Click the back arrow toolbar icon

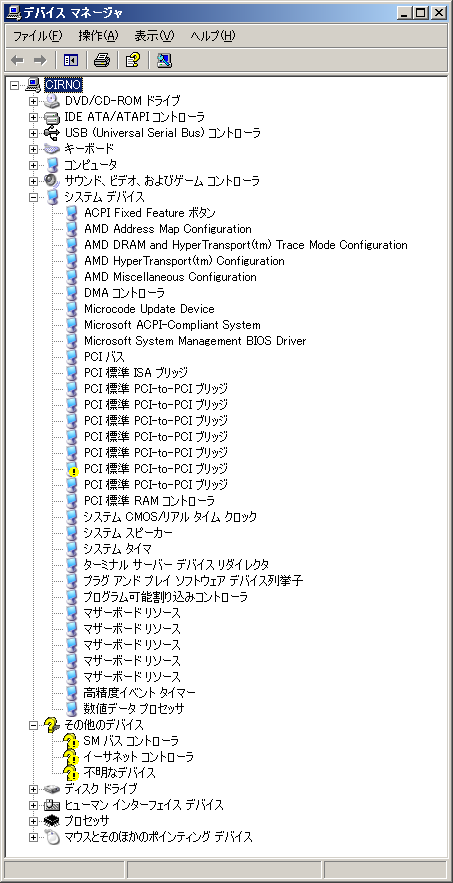(x=18, y=60)
